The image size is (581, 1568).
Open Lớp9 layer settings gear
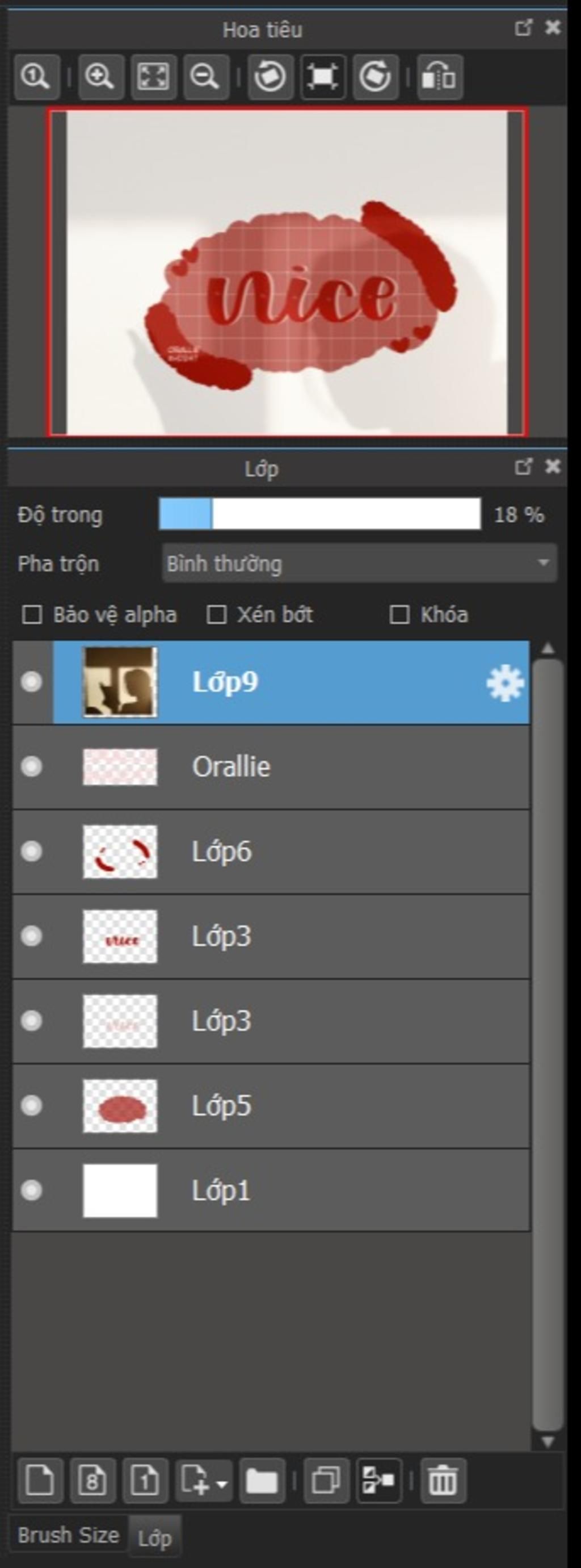(504, 683)
